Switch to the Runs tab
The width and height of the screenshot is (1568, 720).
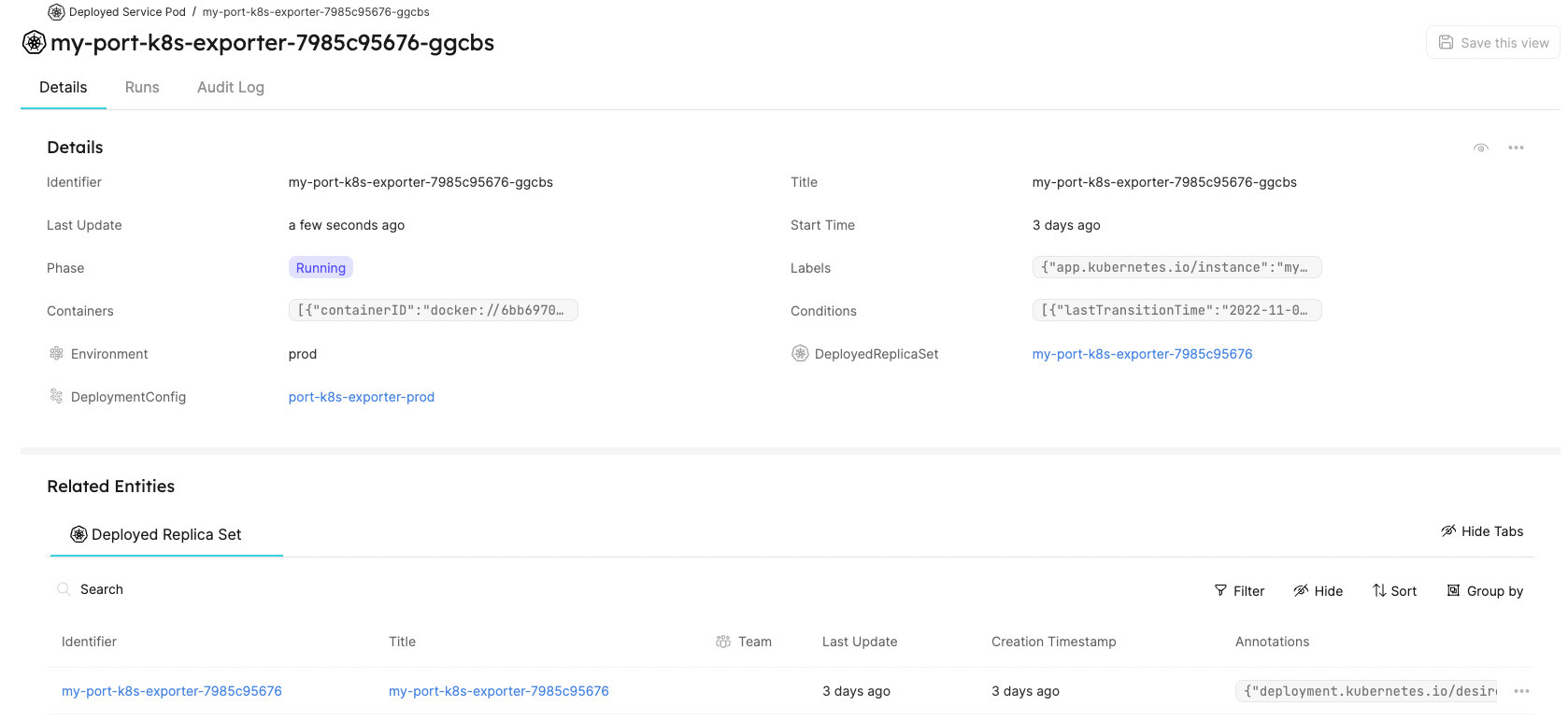(142, 87)
